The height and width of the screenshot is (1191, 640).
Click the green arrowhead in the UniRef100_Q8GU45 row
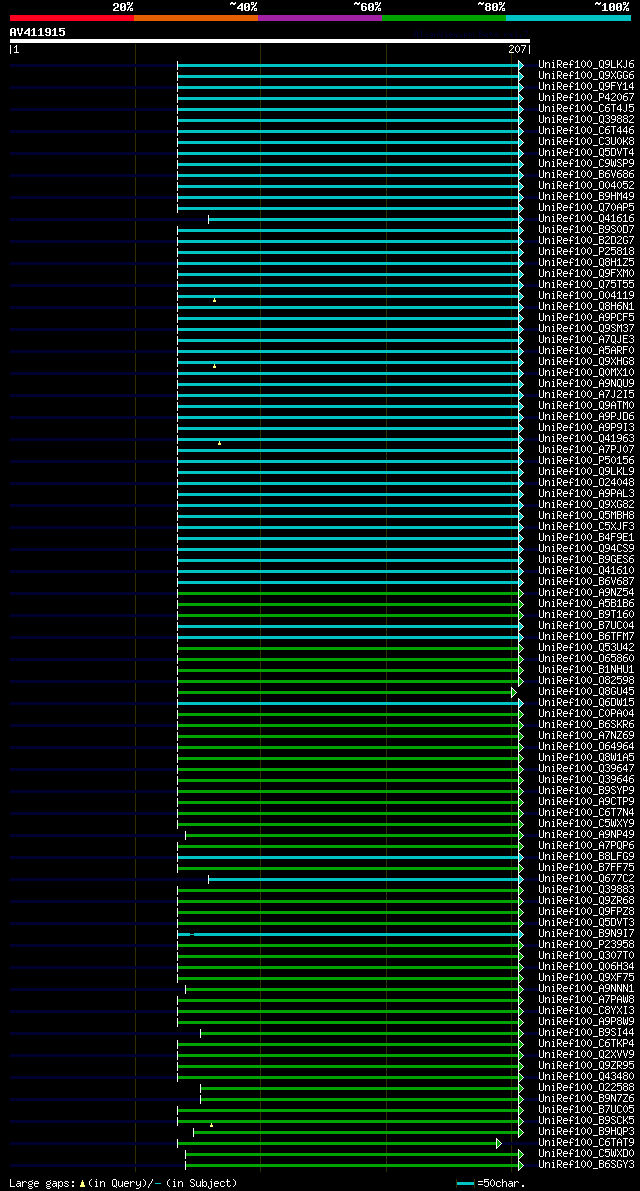514,692
